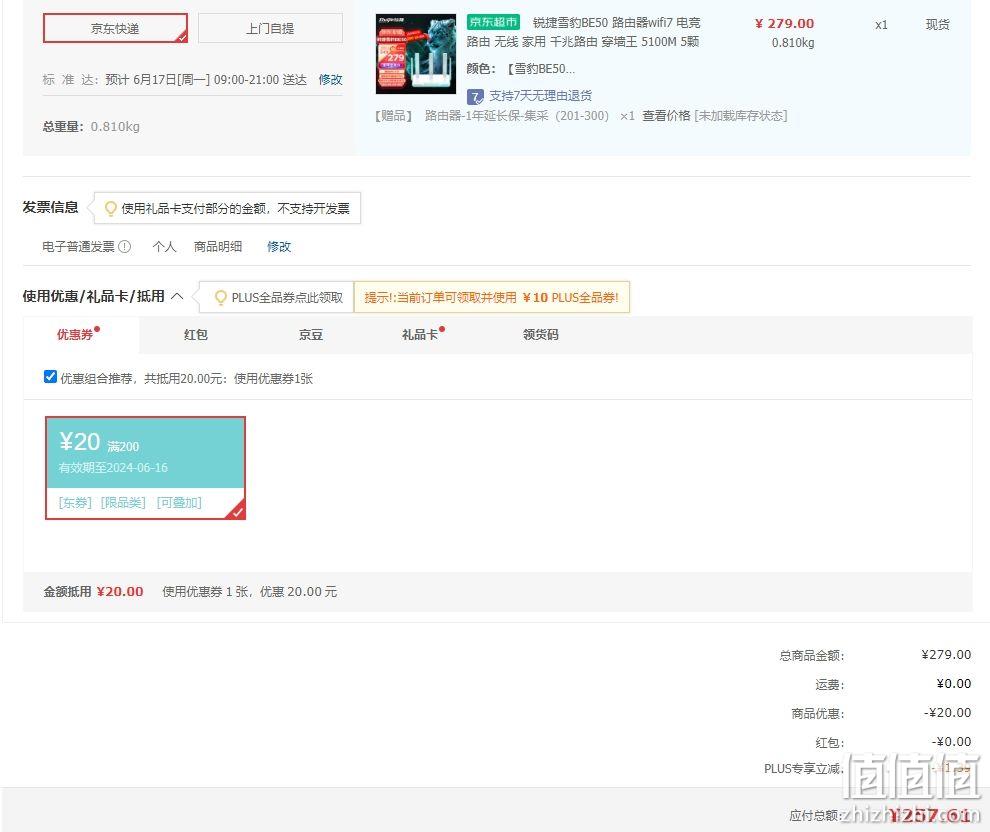
Task: Click the [限品类] coupon tag
Action: [x=123, y=502]
